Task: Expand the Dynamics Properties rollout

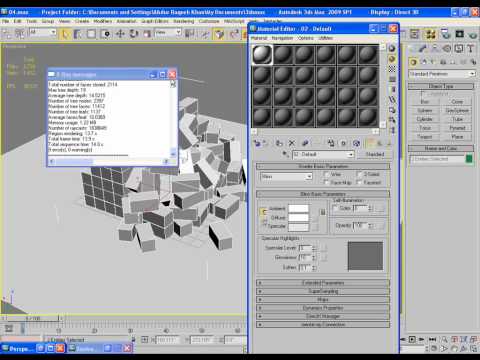Action: pyautogui.click(x=323, y=308)
